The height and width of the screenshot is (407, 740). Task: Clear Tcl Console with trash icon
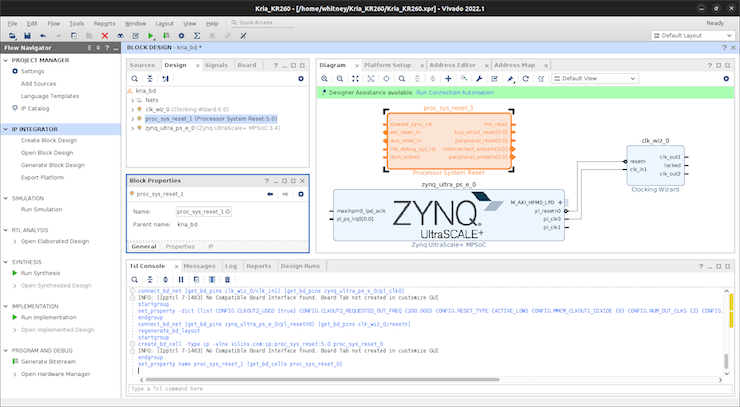(227, 280)
